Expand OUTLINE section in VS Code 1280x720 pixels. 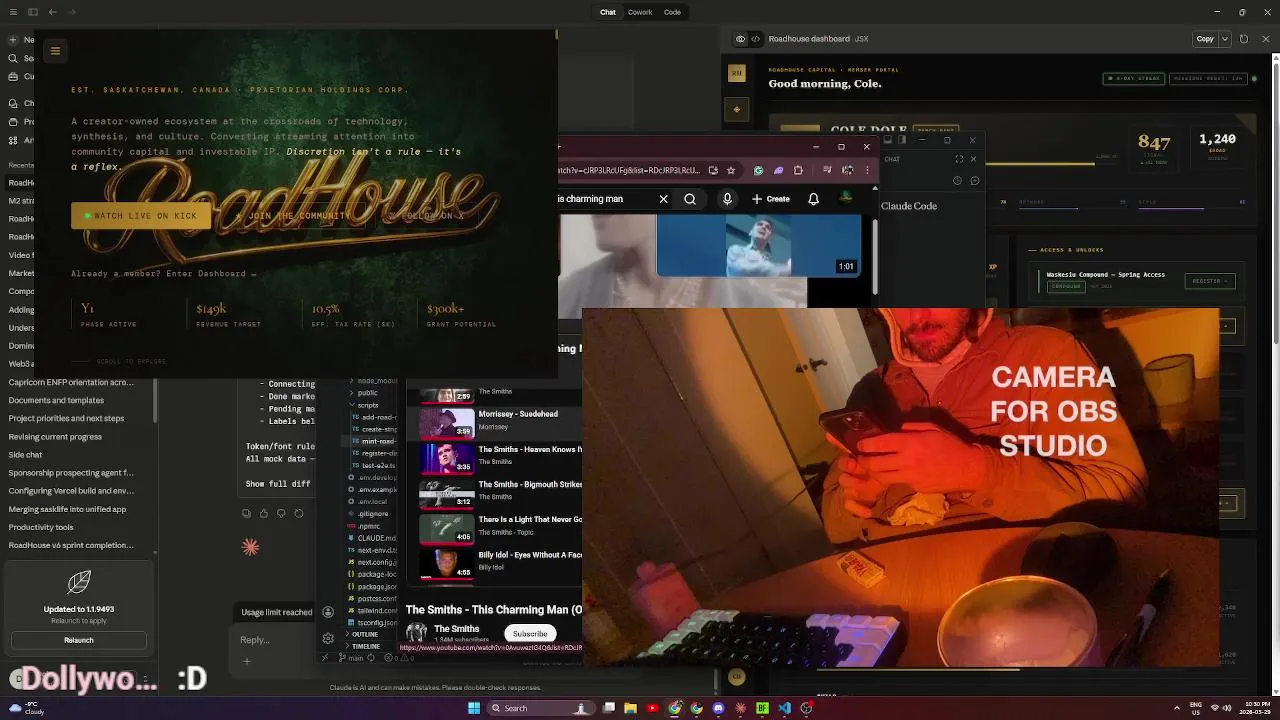(364, 633)
